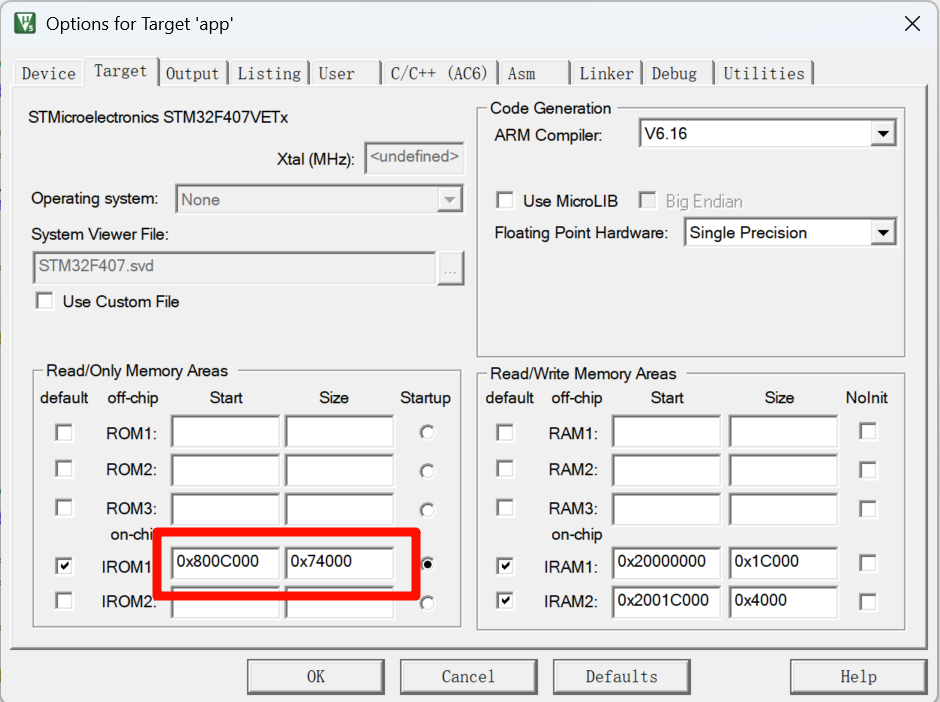The image size is (940, 702).
Task: Click the System Viewer File browse button
Action: pos(450,267)
